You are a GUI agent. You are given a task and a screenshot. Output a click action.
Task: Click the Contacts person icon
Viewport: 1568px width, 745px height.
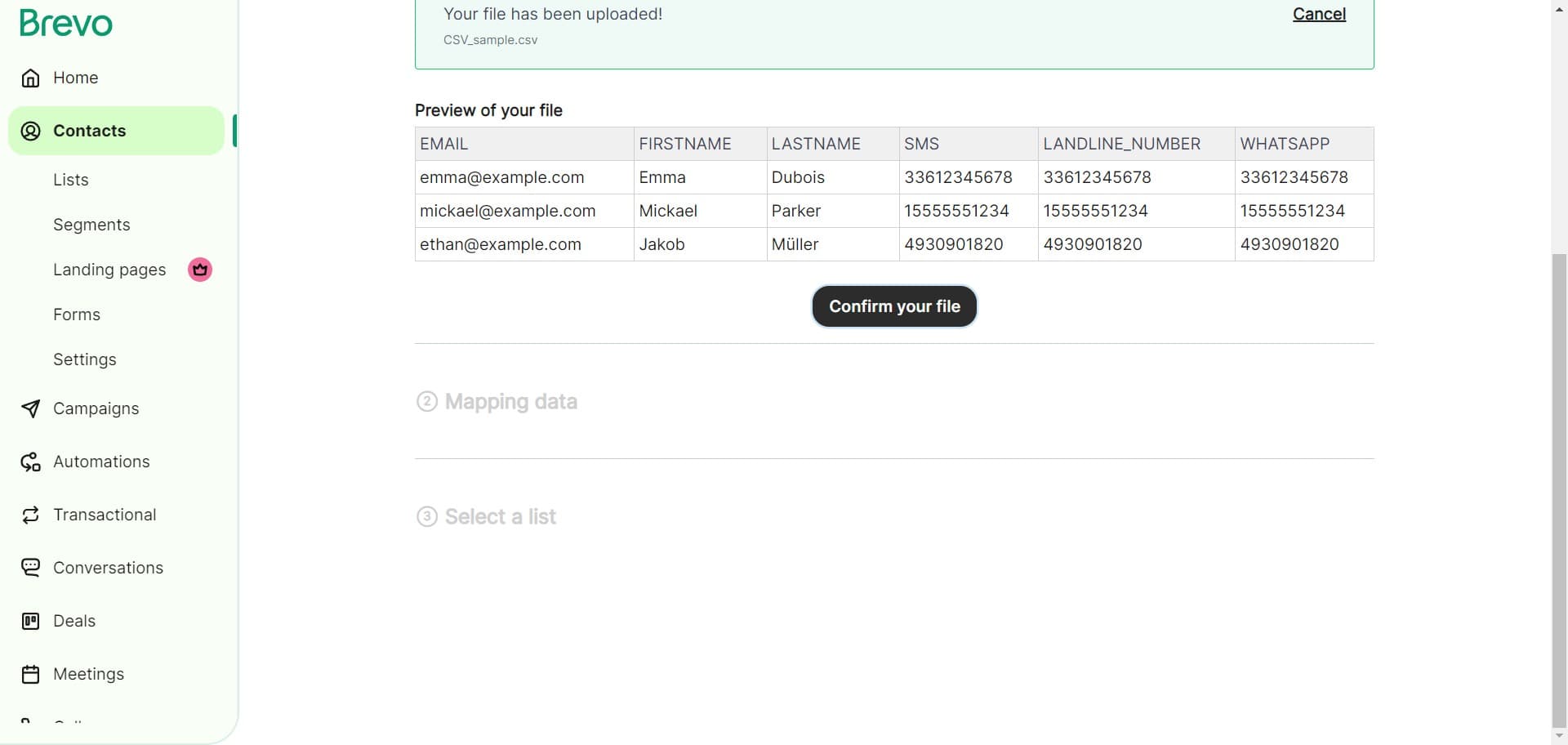[x=30, y=131]
